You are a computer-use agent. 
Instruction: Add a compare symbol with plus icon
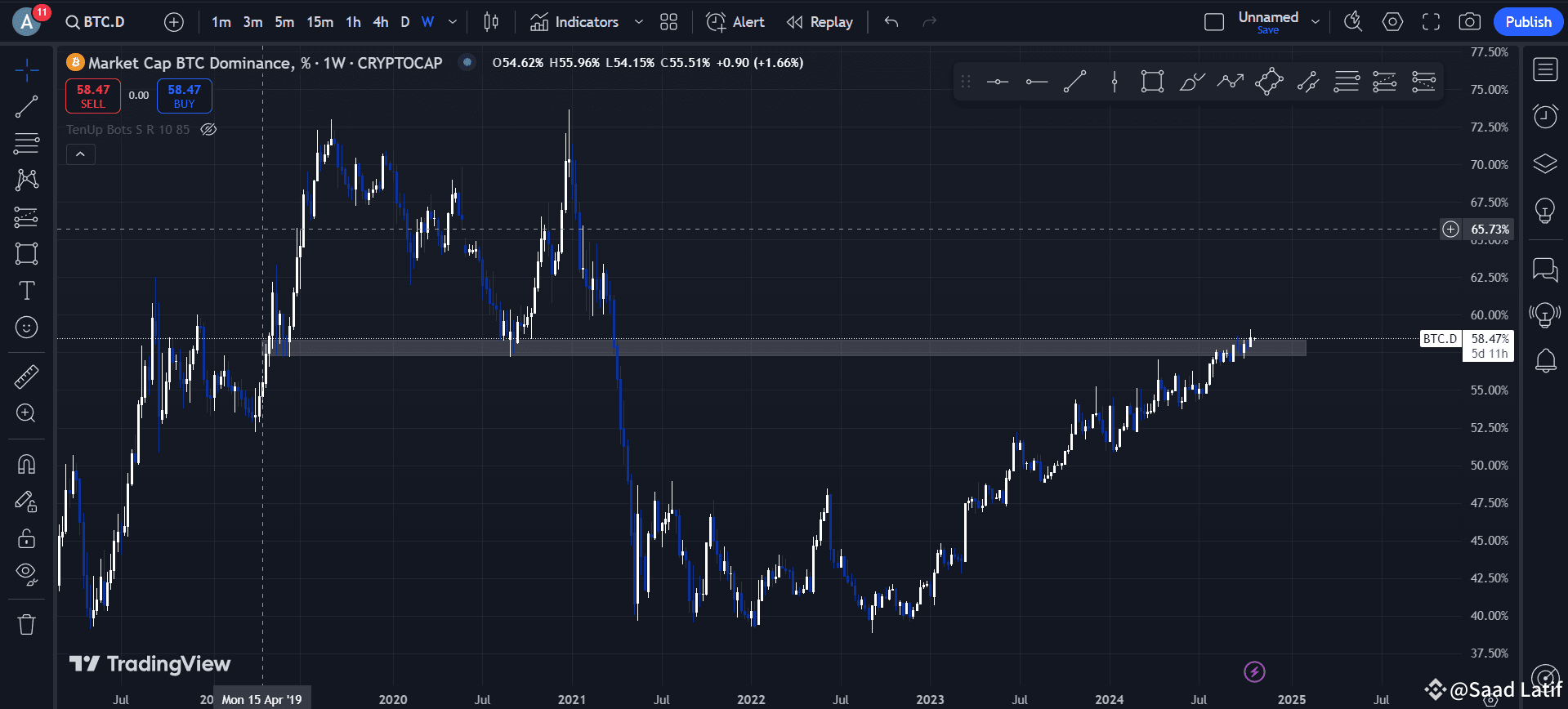173,22
